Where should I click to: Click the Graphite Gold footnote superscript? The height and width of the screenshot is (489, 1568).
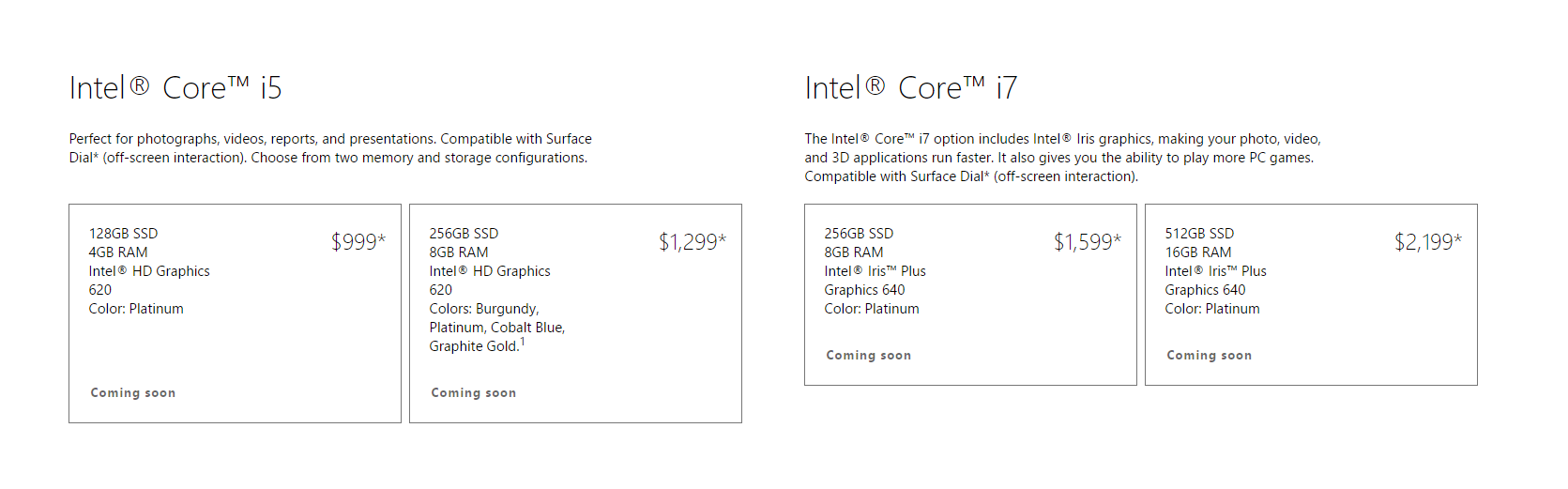[x=523, y=342]
